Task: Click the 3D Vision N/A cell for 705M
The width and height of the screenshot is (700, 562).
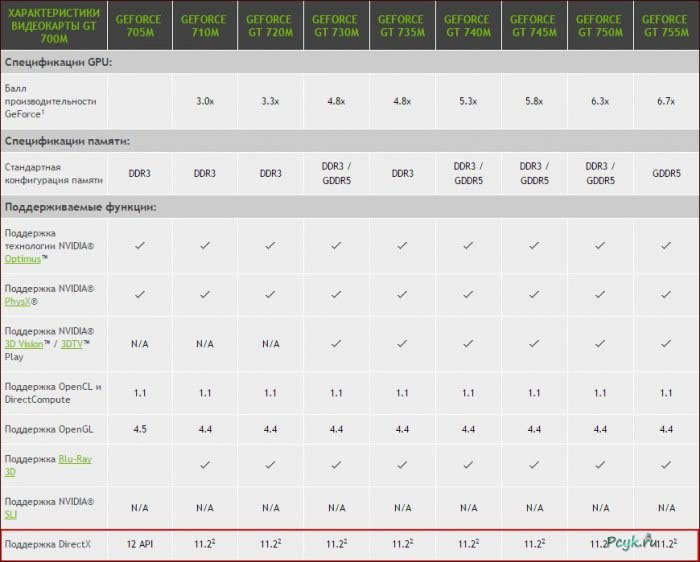Action: [140, 344]
